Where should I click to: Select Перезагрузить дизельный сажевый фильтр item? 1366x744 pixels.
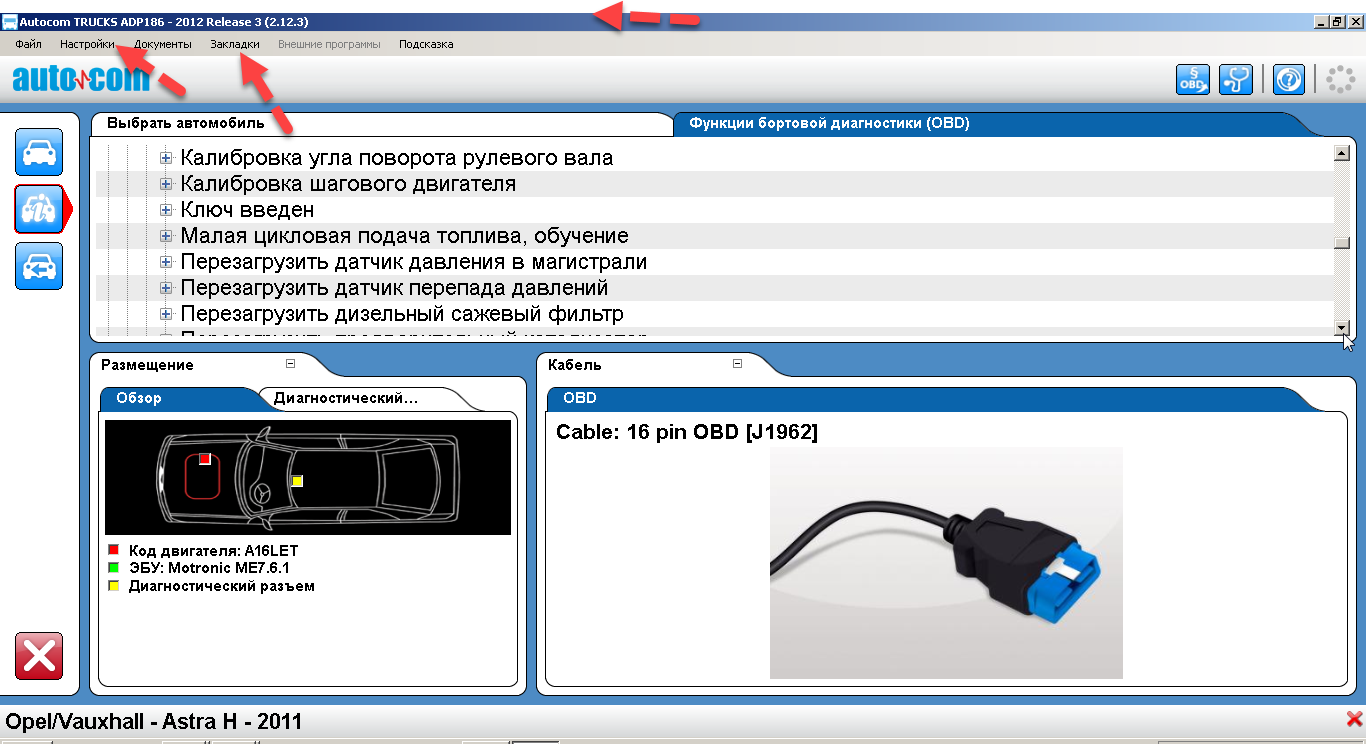coord(402,314)
